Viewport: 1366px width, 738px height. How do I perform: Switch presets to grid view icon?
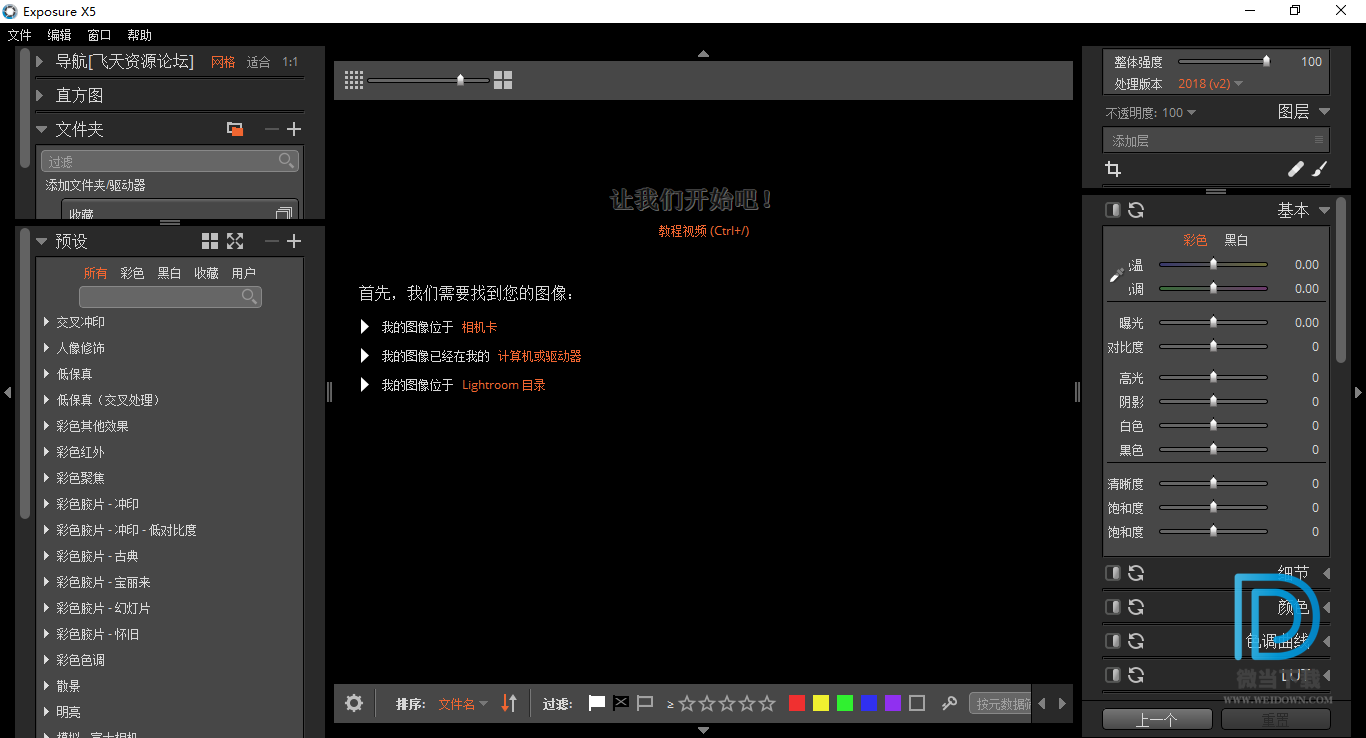tap(210, 241)
